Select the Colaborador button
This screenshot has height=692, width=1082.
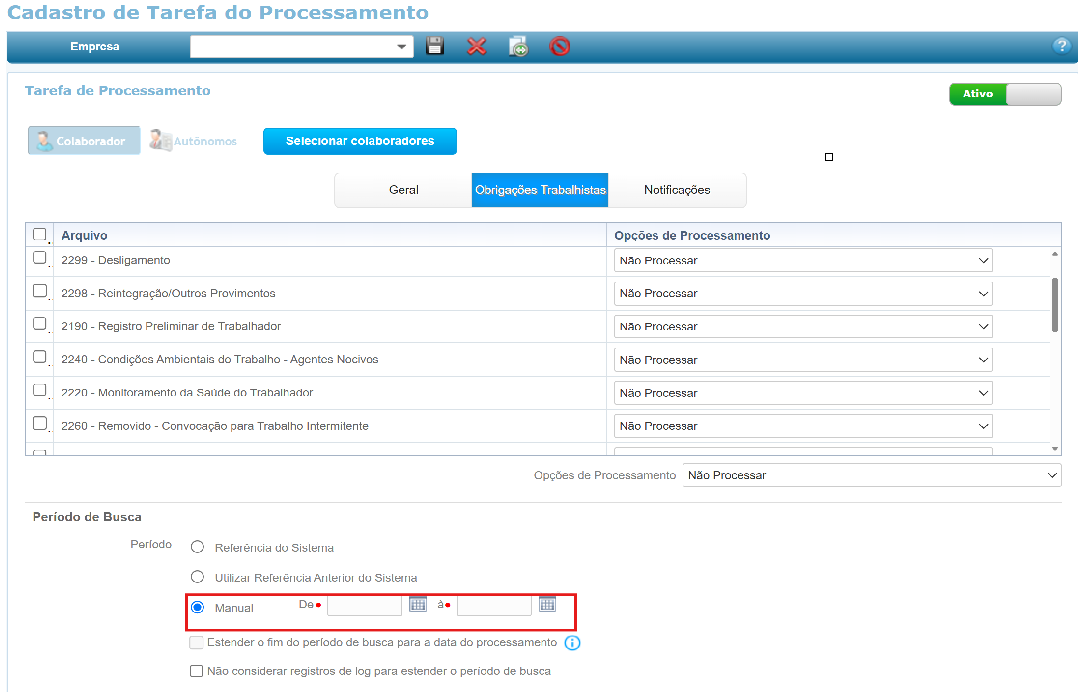tap(84, 141)
